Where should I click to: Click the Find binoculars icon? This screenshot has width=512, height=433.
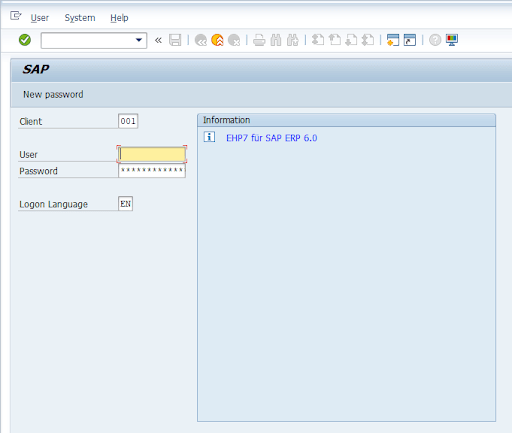click(276, 40)
